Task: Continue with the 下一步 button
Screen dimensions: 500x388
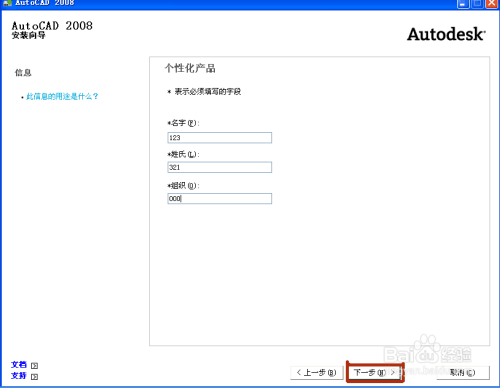Action: point(375,372)
